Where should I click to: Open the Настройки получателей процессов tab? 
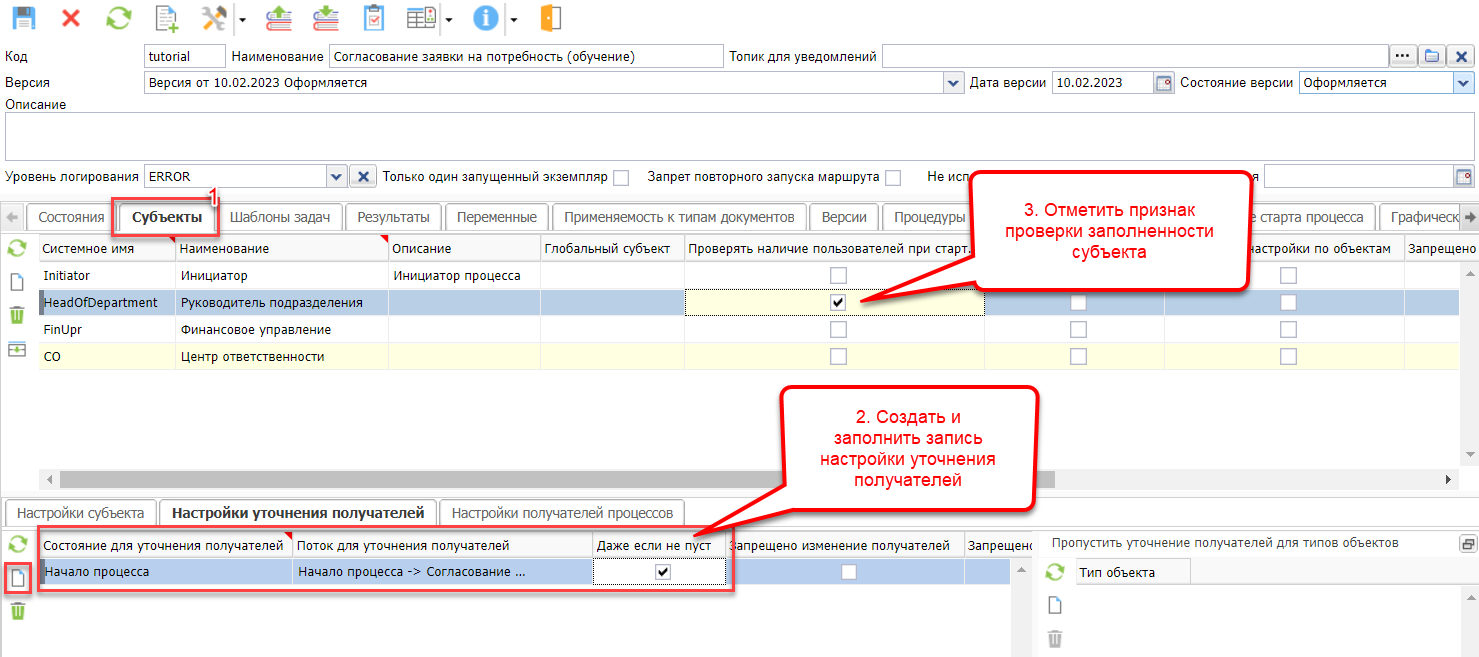coord(562,513)
